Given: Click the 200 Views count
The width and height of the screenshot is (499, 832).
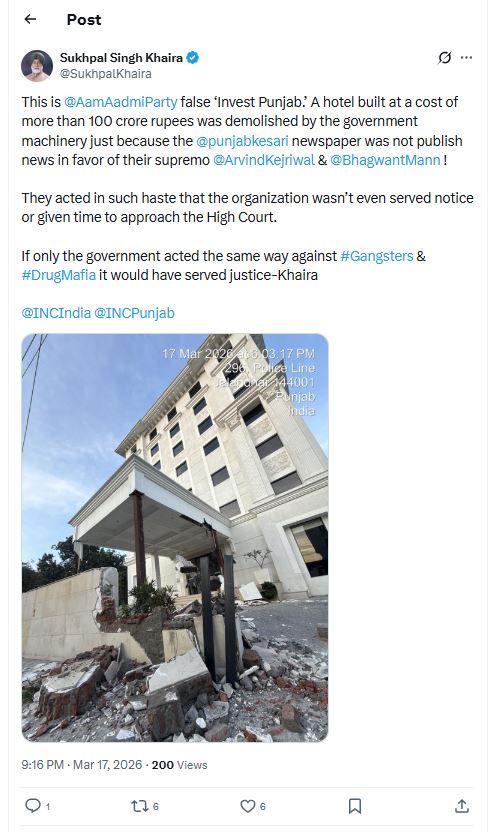Looking at the screenshot, I should click(x=179, y=765).
